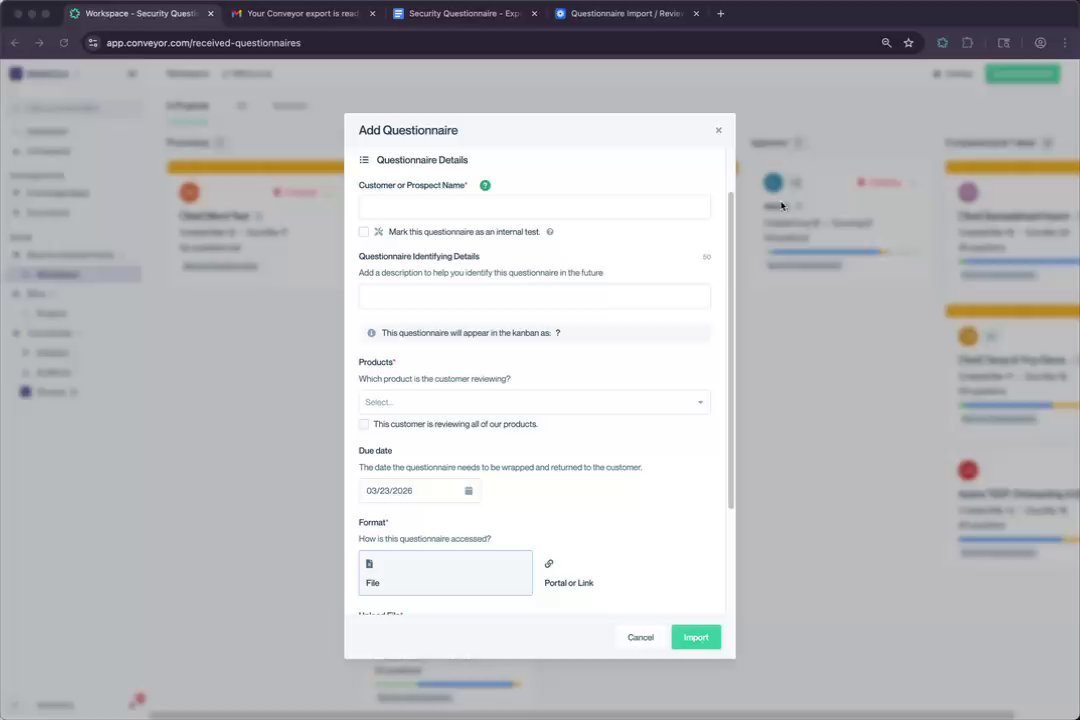Switch to Security Questionnaire Docs tab
The width and height of the screenshot is (1080, 720).
pyautogui.click(x=464, y=13)
